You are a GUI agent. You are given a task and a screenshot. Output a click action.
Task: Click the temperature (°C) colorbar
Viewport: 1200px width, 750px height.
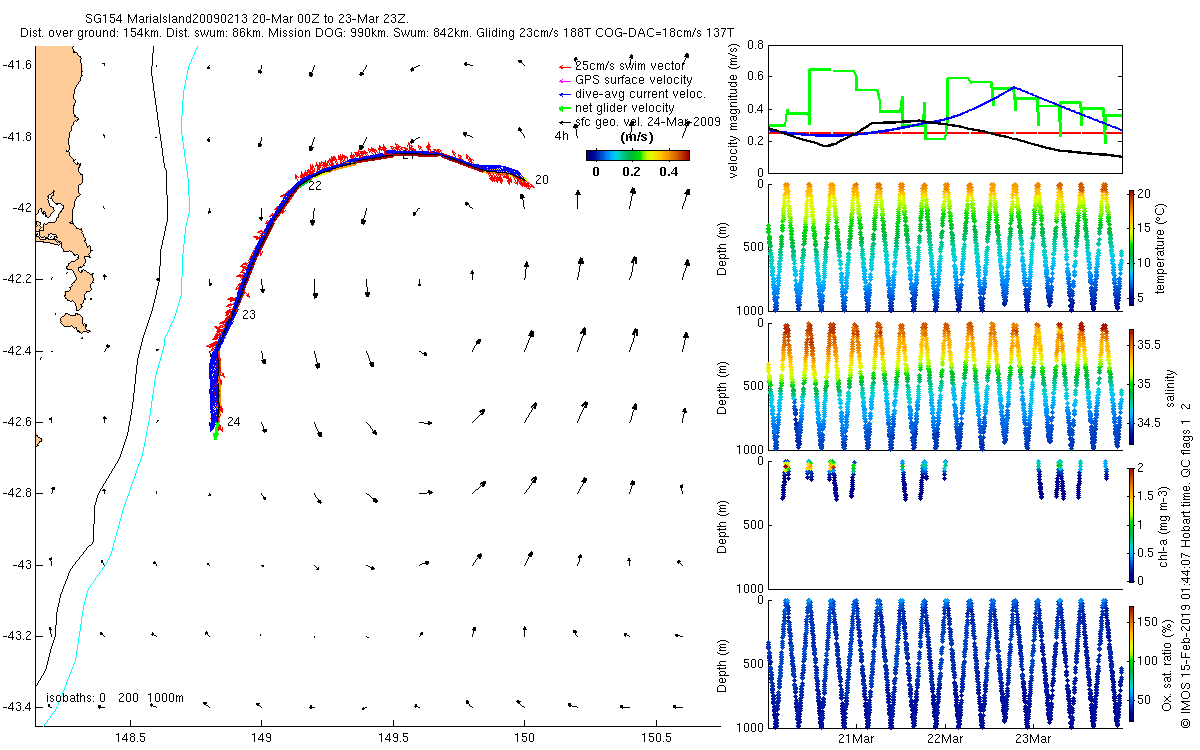tap(1130, 246)
